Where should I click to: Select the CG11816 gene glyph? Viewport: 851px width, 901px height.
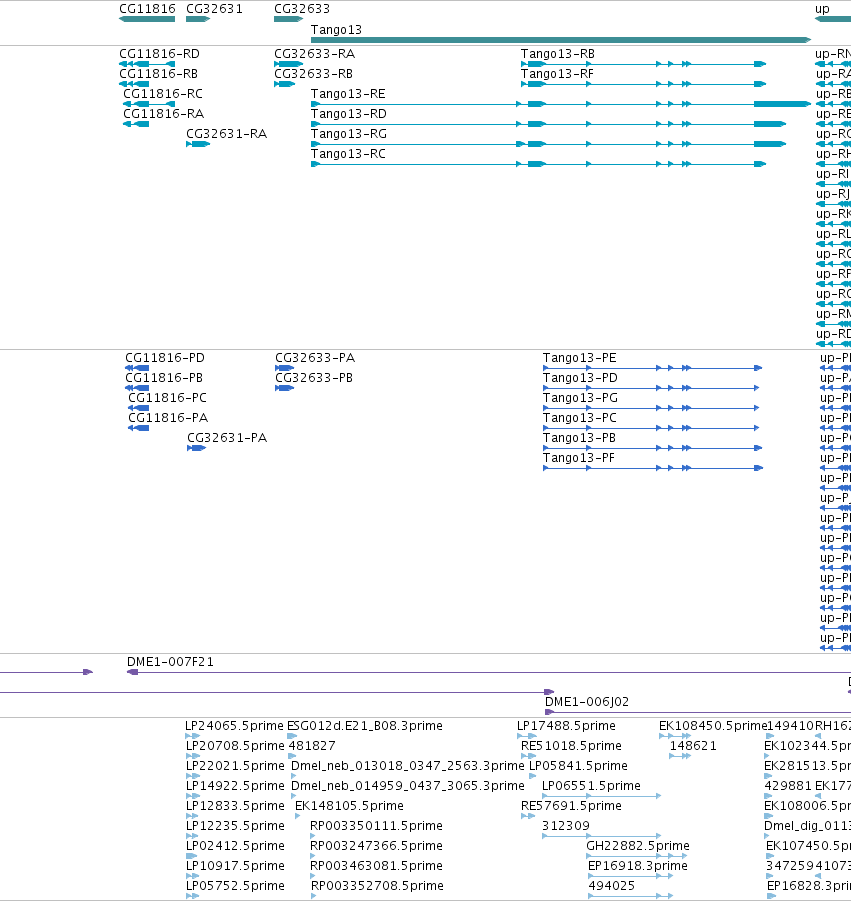[x=147, y=19]
